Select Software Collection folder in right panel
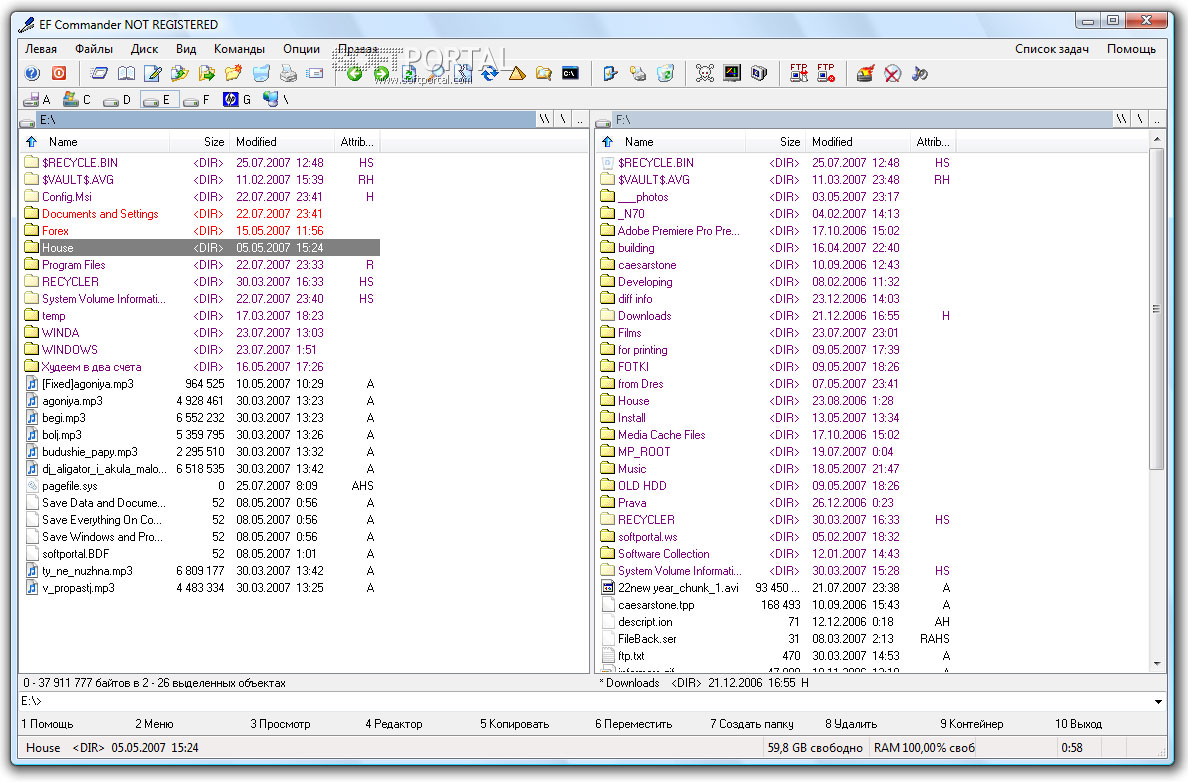The height and width of the screenshot is (782, 1188). pyautogui.click(x=664, y=554)
